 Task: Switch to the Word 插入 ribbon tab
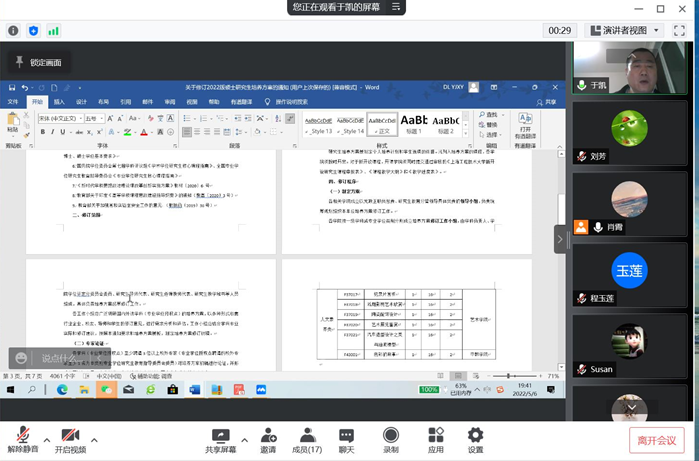59,102
